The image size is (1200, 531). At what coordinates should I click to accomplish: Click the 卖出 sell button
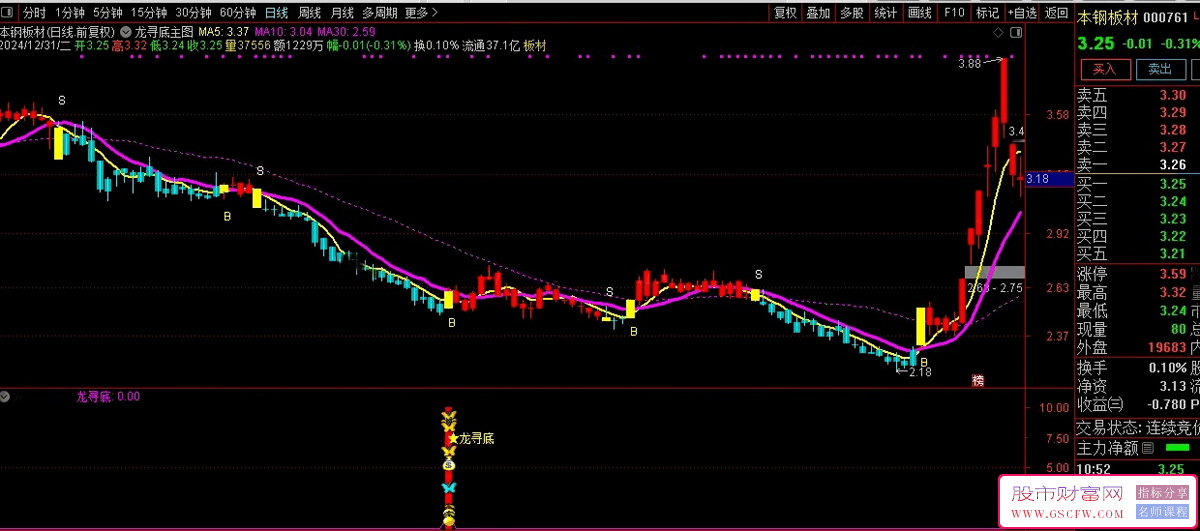tap(1160, 69)
